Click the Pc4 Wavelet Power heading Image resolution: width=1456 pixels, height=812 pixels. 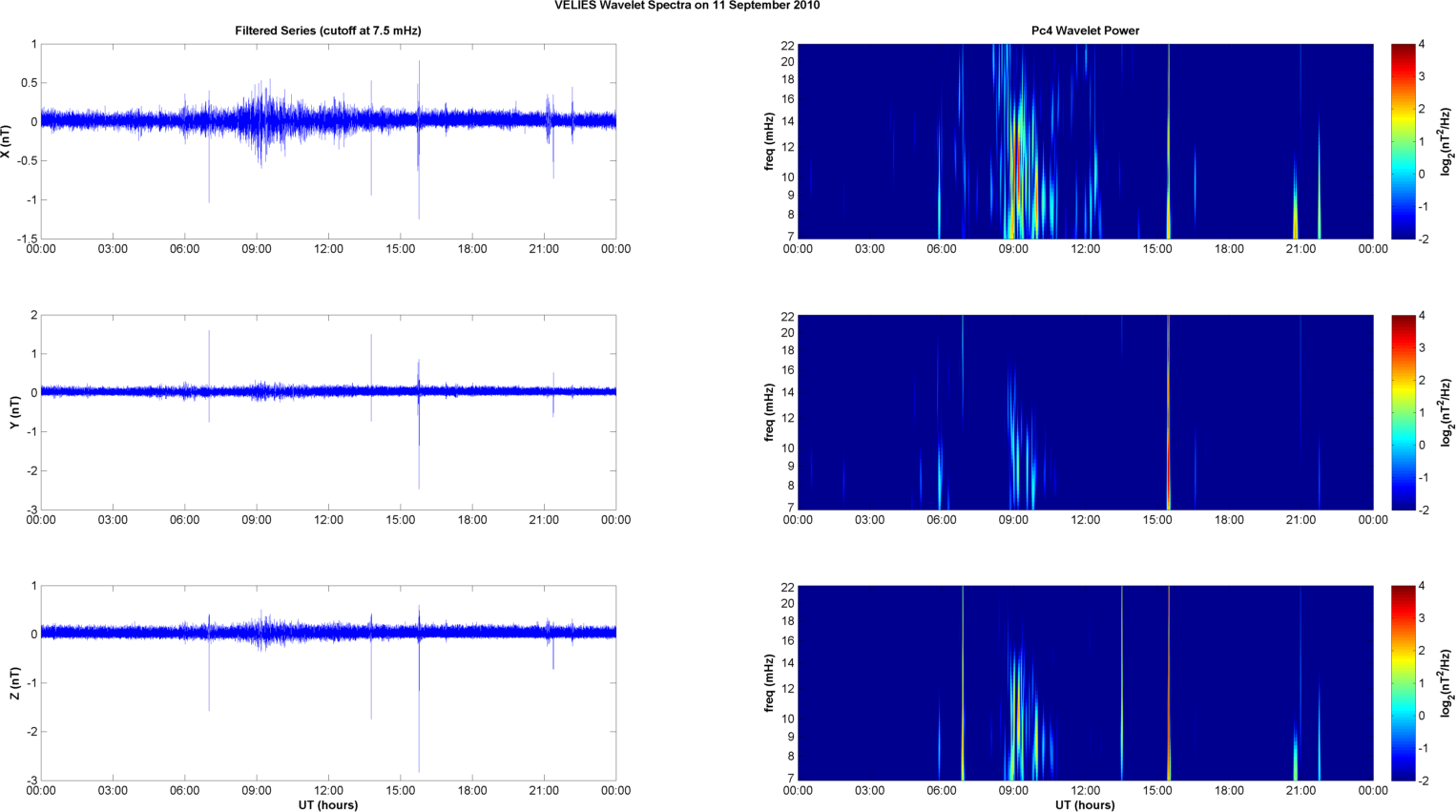(x=1085, y=31)
